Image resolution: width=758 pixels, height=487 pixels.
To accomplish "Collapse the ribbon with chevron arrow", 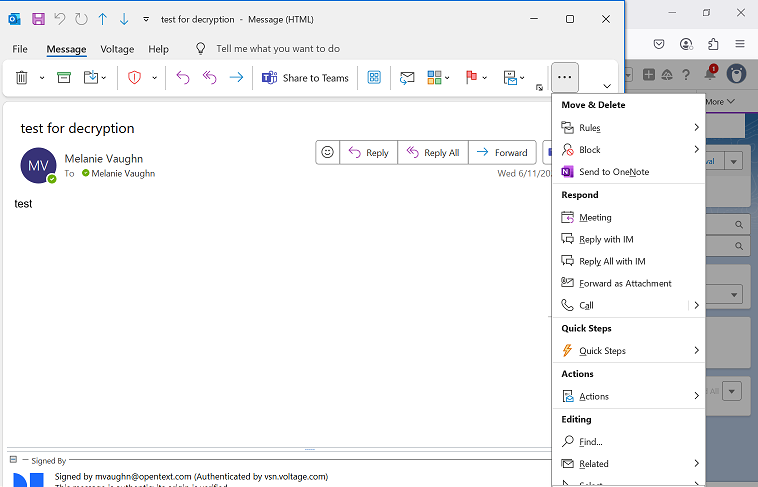I will point(607,86).
